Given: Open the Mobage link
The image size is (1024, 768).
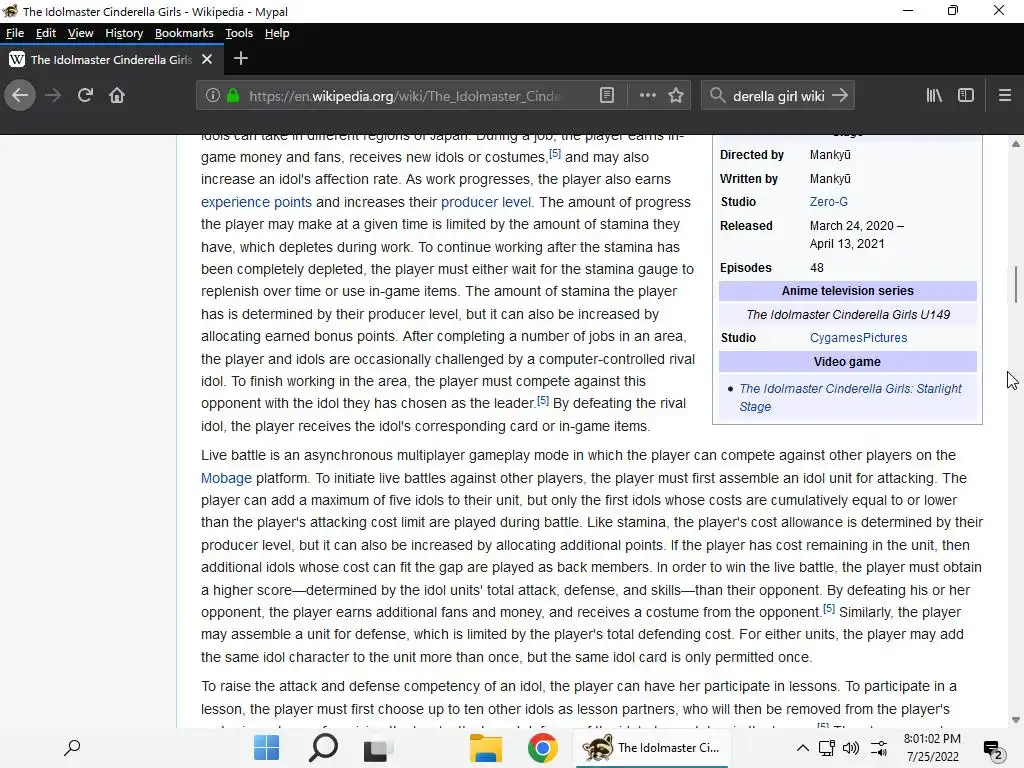Looking at the screenshot, I should click(x=226, y=478).
